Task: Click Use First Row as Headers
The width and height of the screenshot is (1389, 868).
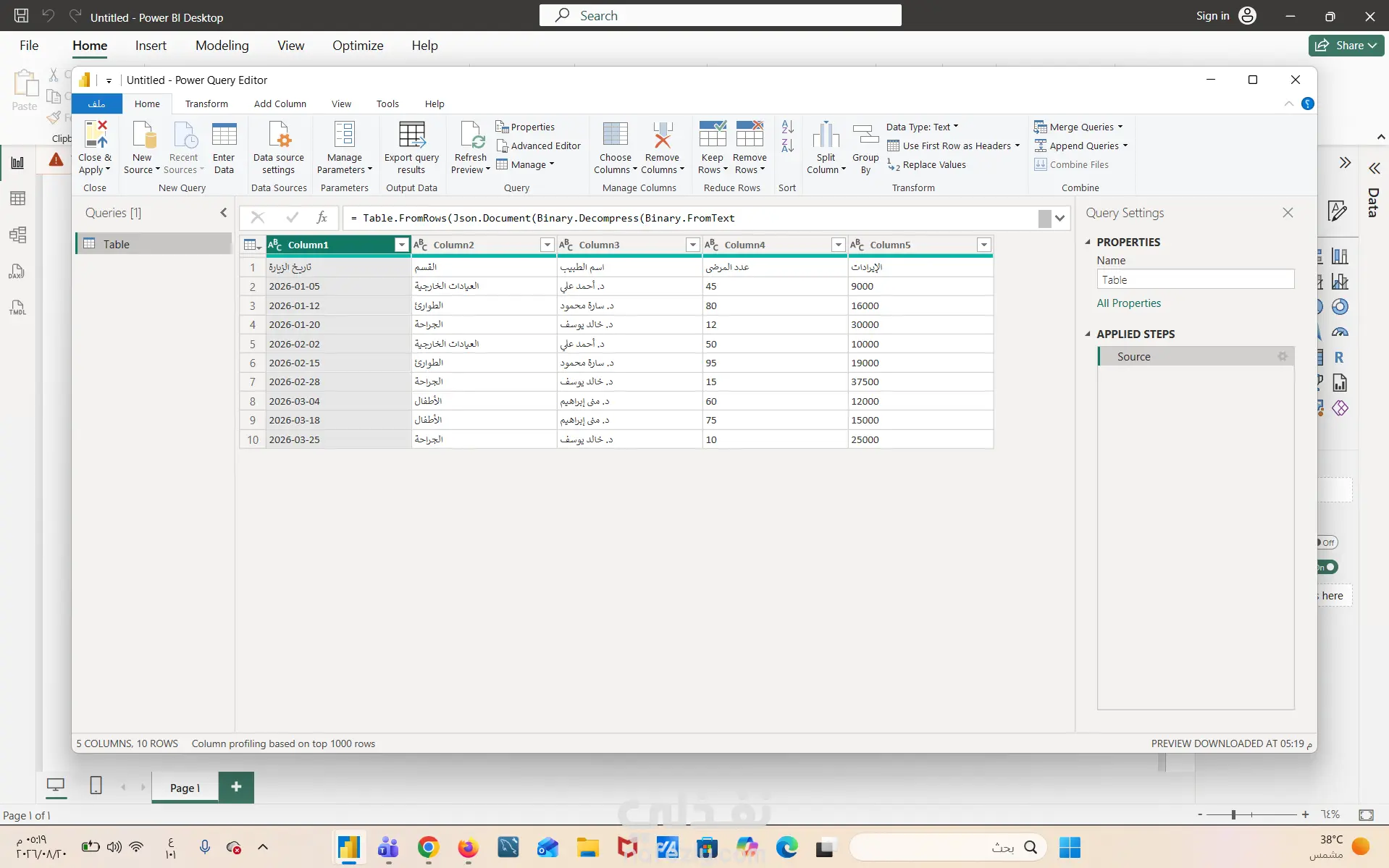Action: pyautogui.click(x=953, y=146)
